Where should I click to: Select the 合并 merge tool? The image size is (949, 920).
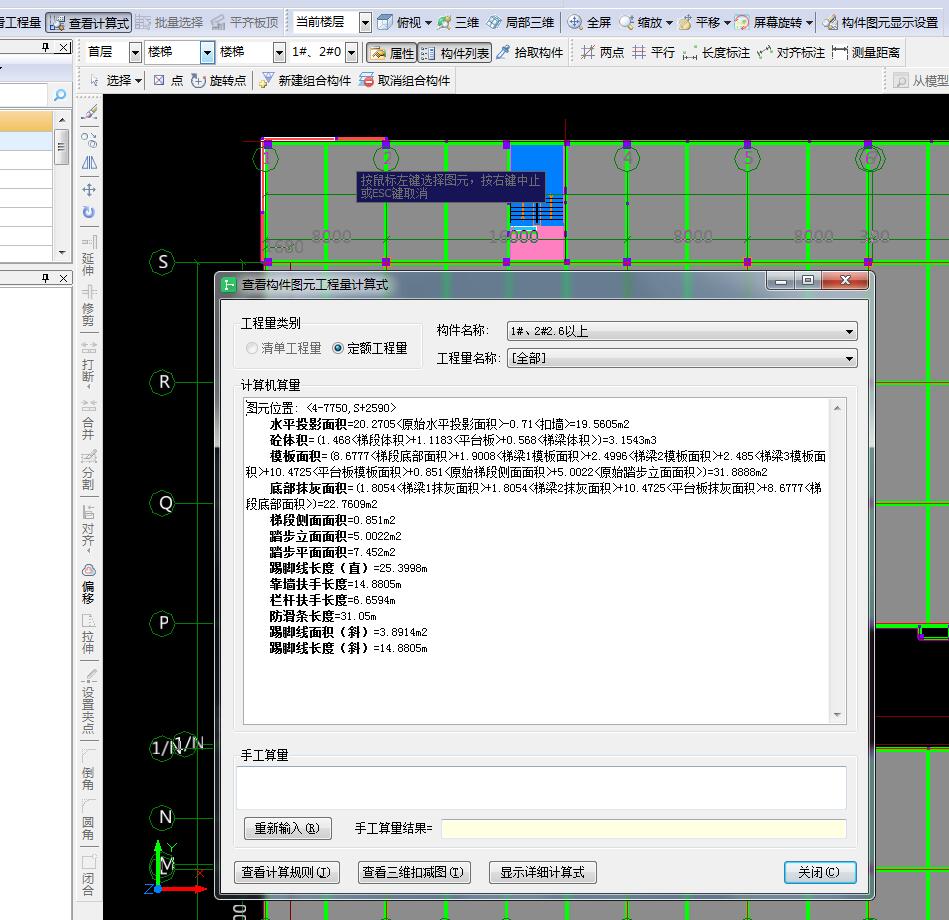pos(88,419)
